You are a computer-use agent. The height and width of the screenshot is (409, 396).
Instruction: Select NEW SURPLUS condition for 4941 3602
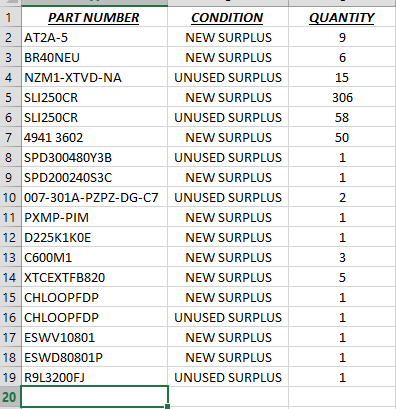pyautogui.click(x=228, y=137)
